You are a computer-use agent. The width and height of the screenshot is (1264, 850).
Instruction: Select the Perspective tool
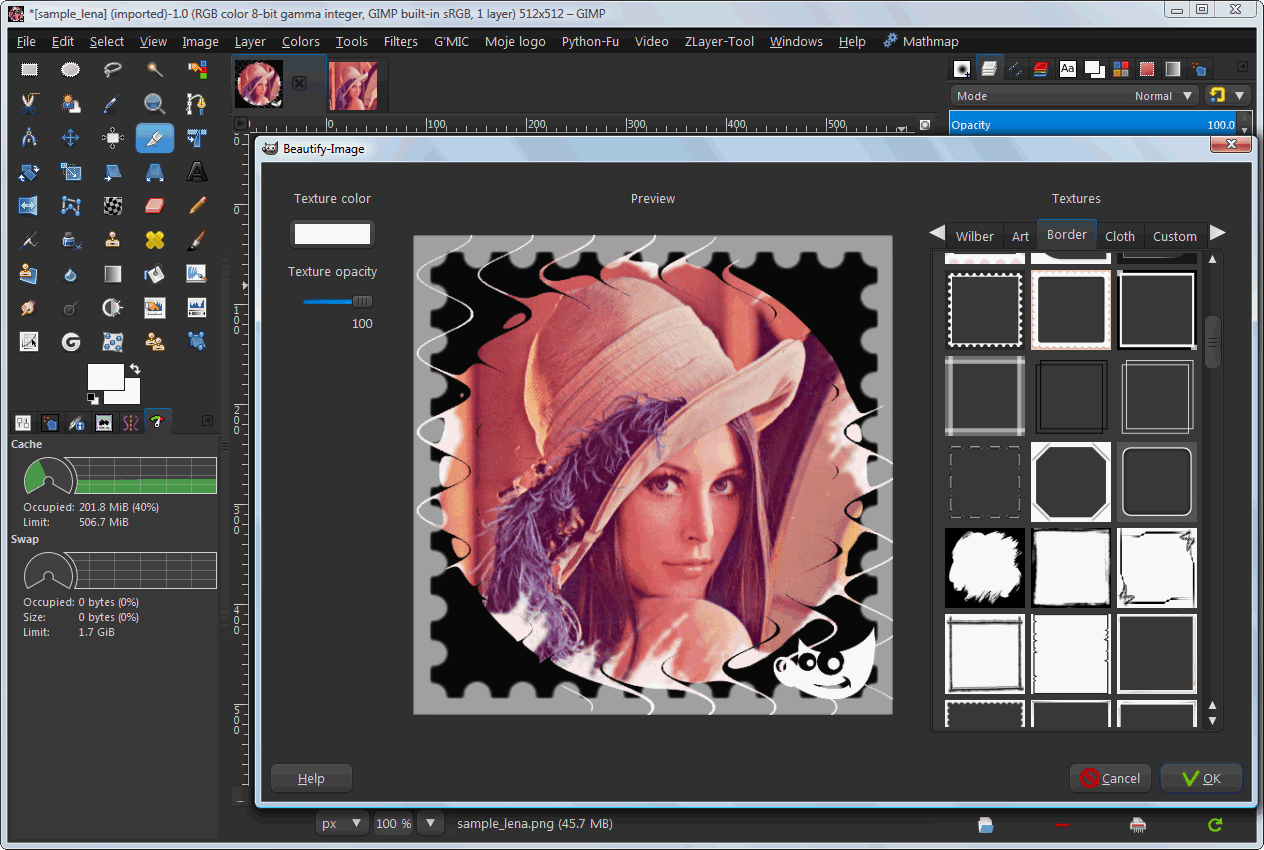tap(155, 172)
